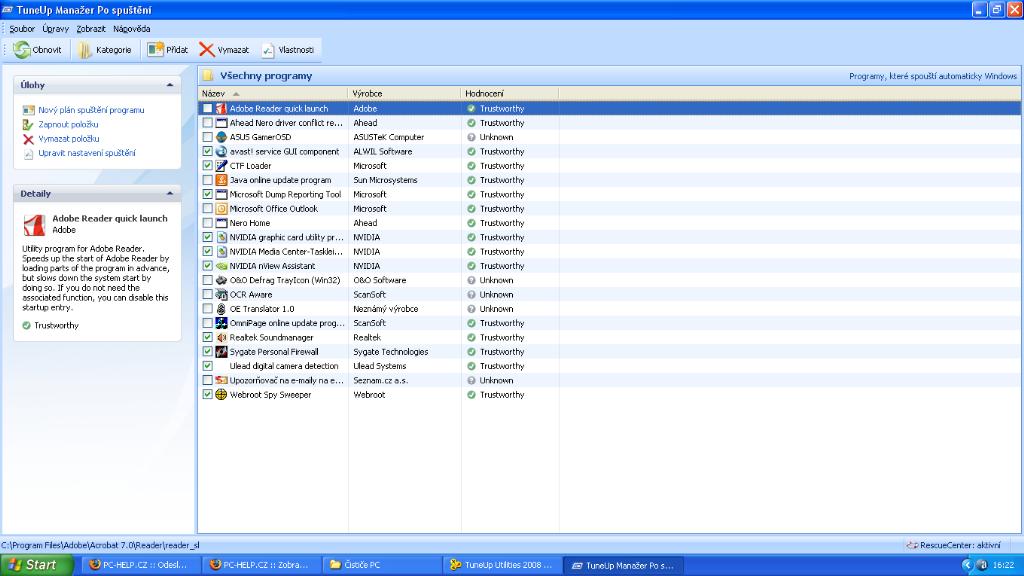Click the Obnovit refresh toolbar icon
The image size is (1024, 576).
click(x=22, y=49)
